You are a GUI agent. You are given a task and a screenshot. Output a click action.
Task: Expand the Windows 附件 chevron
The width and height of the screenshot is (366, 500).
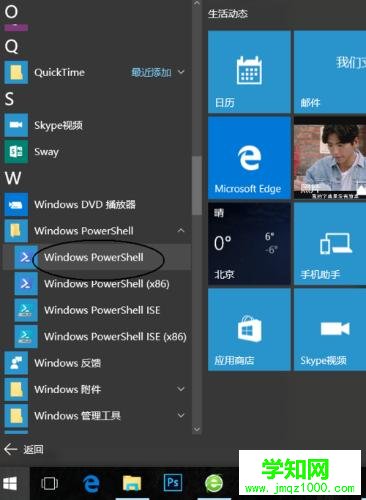[x=181, y=389]
